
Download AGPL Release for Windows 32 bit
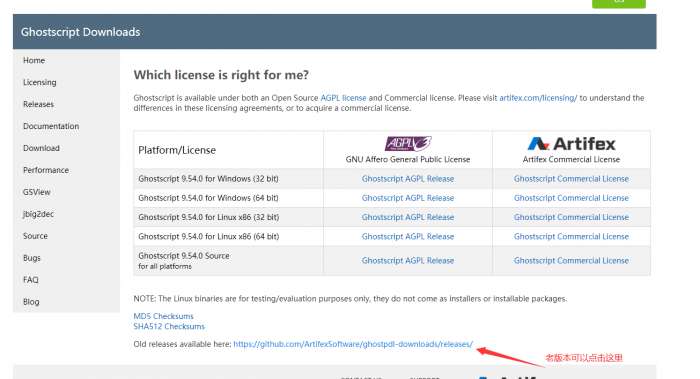tap(408, 179)
